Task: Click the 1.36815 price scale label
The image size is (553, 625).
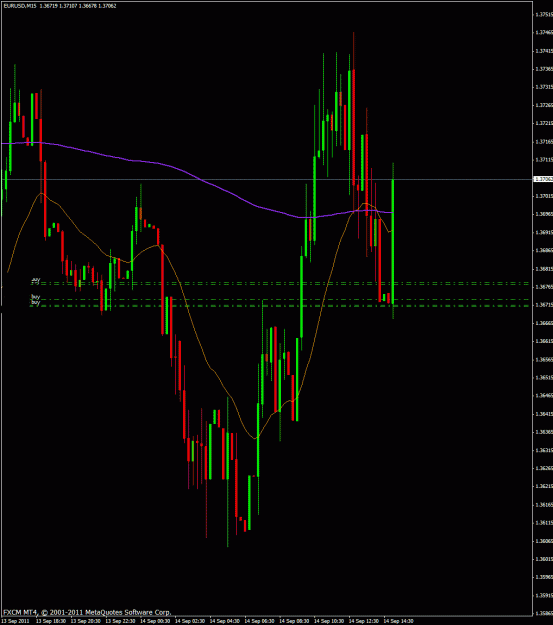Action: click(x=544, y=269)
